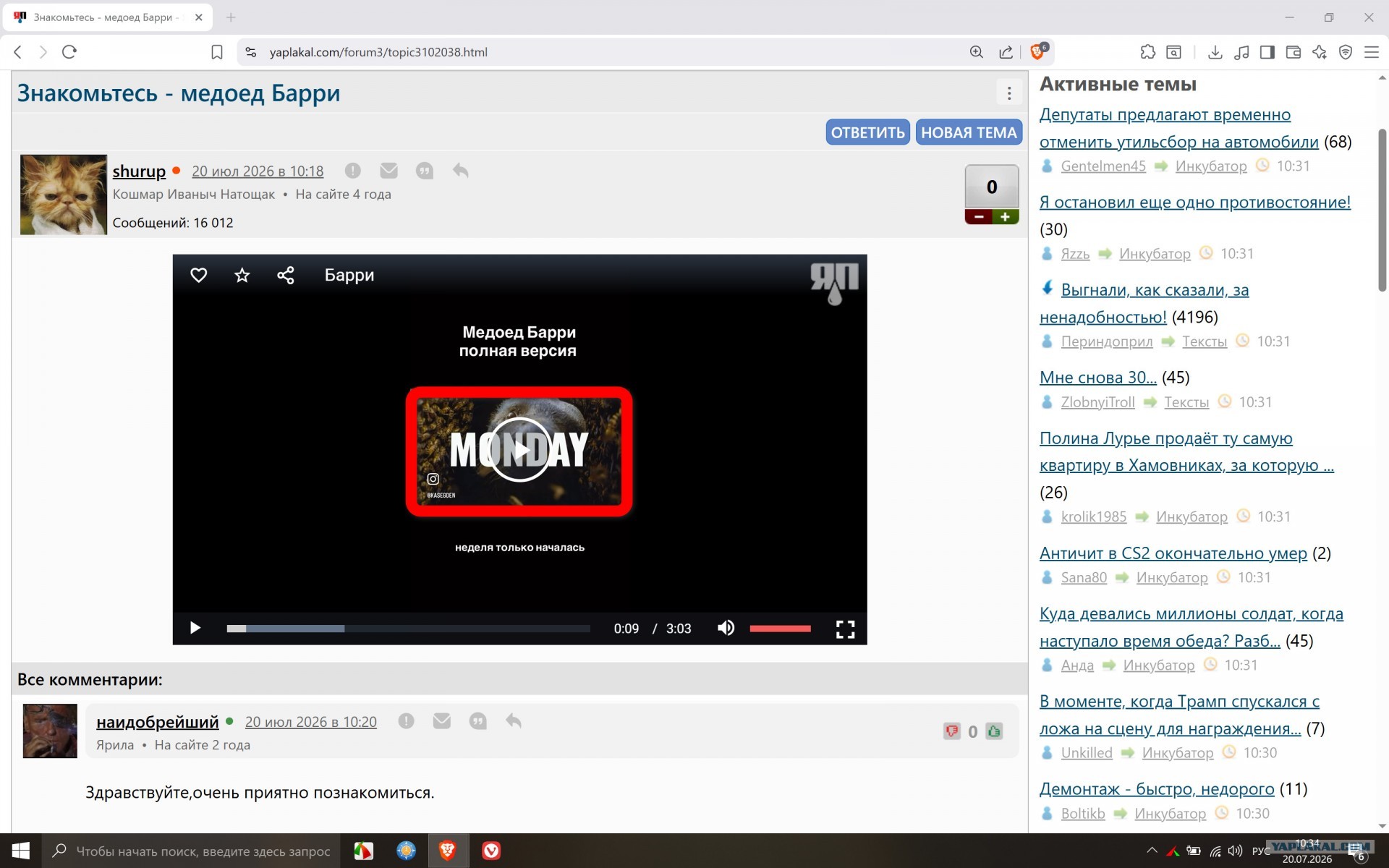Share the video using the player share icon
Screen dimensions: 1389x868
(286, 275)
